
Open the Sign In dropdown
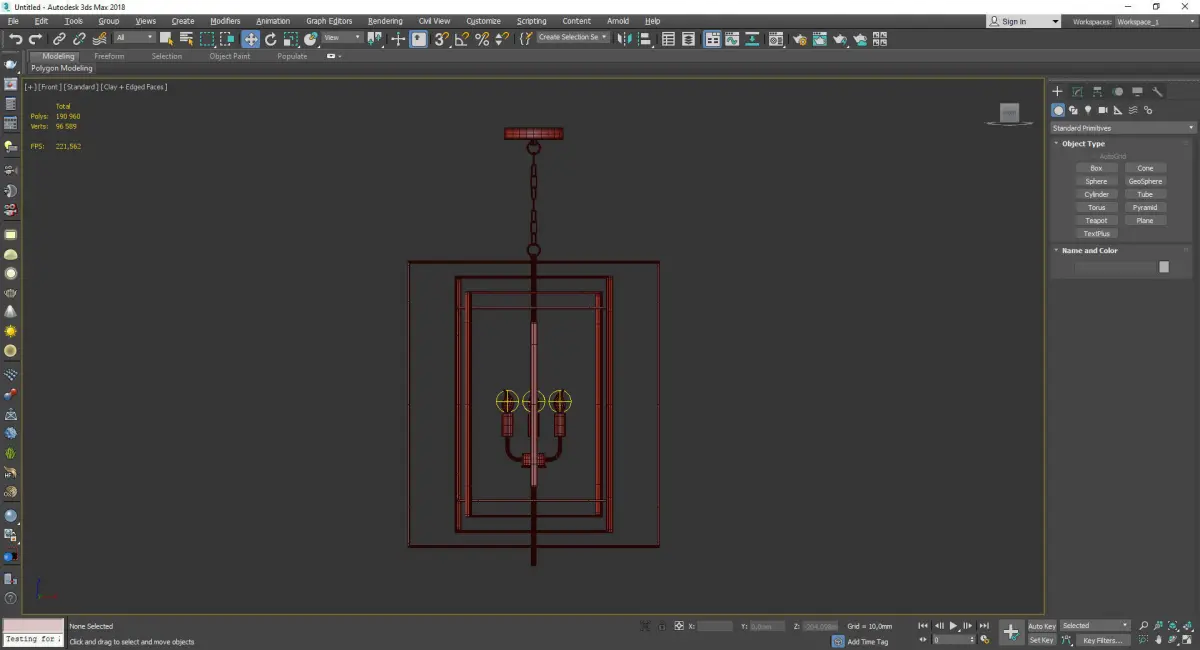click(x=1023, y=21)
